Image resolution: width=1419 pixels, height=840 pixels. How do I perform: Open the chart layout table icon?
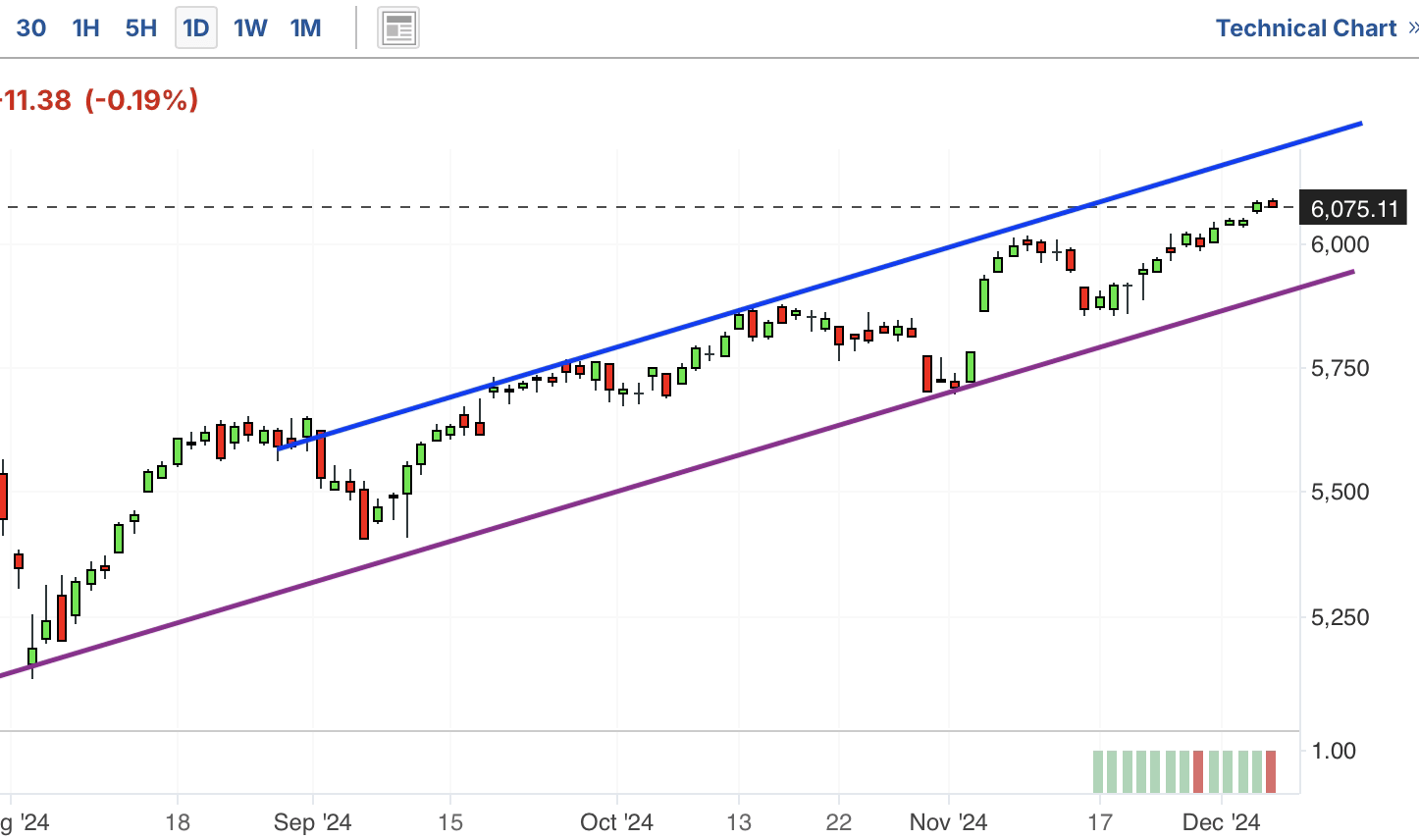[x=398, y=28]
